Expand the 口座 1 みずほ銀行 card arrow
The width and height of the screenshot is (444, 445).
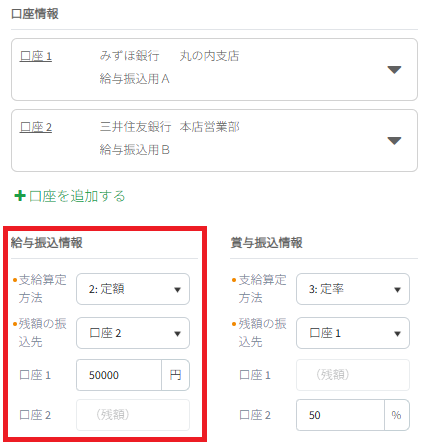[394, 70]
